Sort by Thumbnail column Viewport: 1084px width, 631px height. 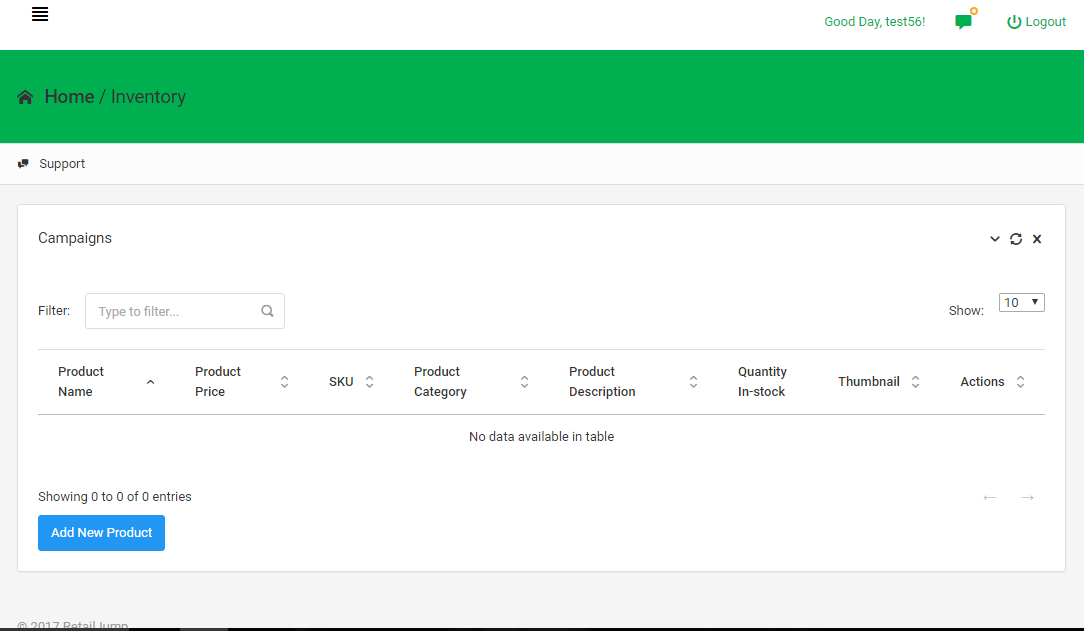click(879, 382)
